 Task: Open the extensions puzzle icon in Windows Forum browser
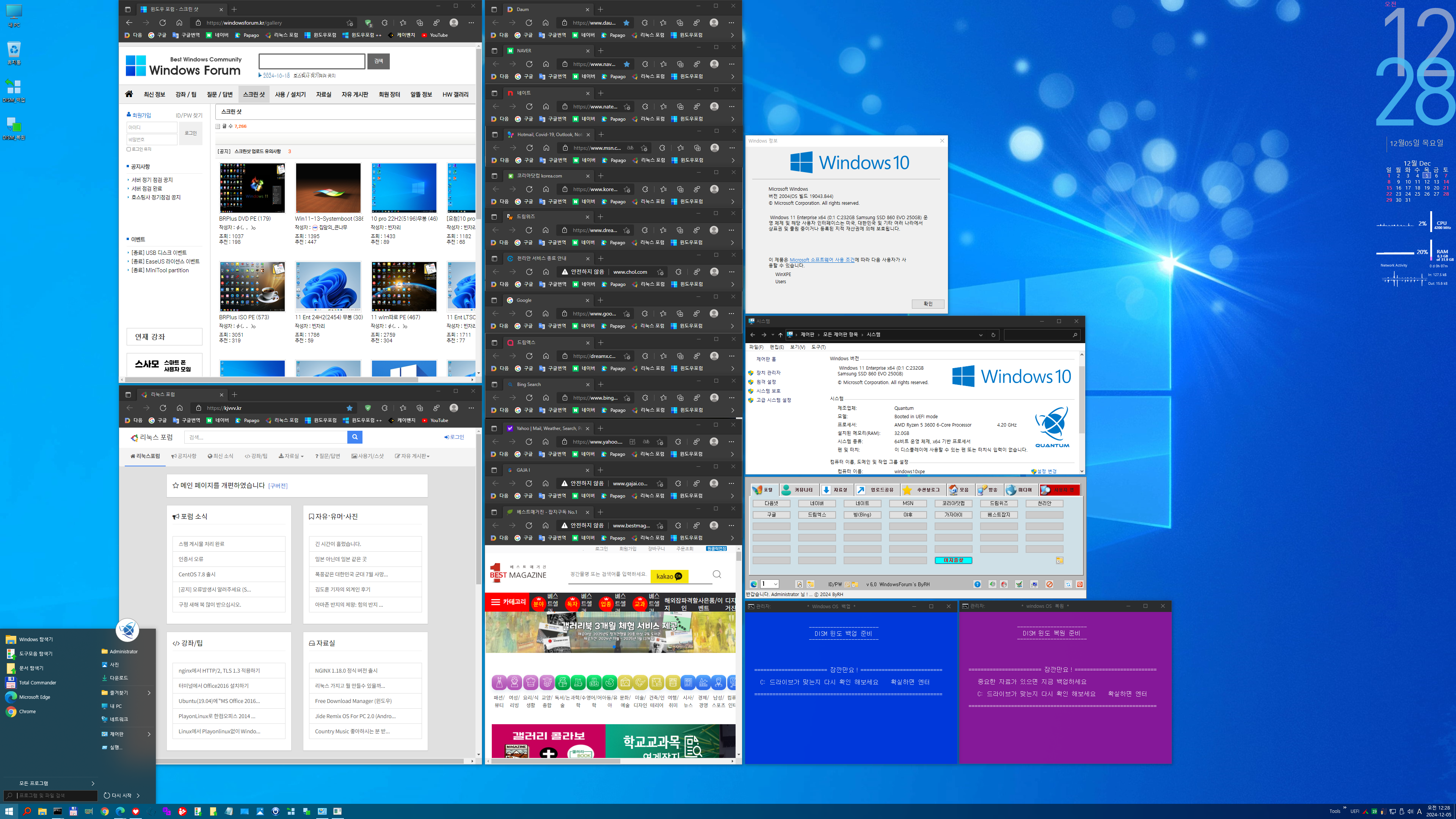pyautogui.click(x=385, y=23)
